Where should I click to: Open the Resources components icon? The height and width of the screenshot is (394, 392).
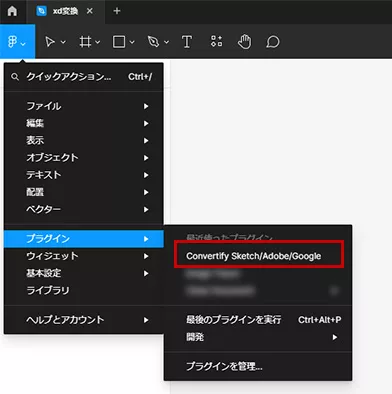point(216,41)
